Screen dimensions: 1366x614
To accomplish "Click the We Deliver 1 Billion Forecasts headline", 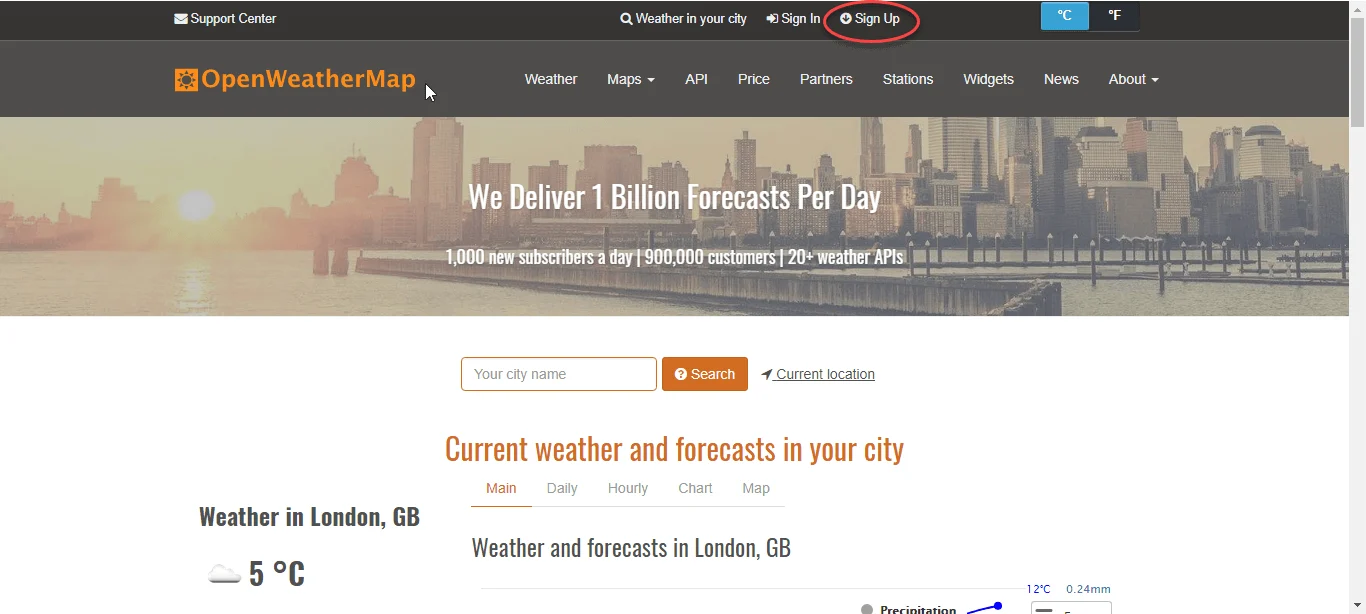I will click(x=675, y=197).
